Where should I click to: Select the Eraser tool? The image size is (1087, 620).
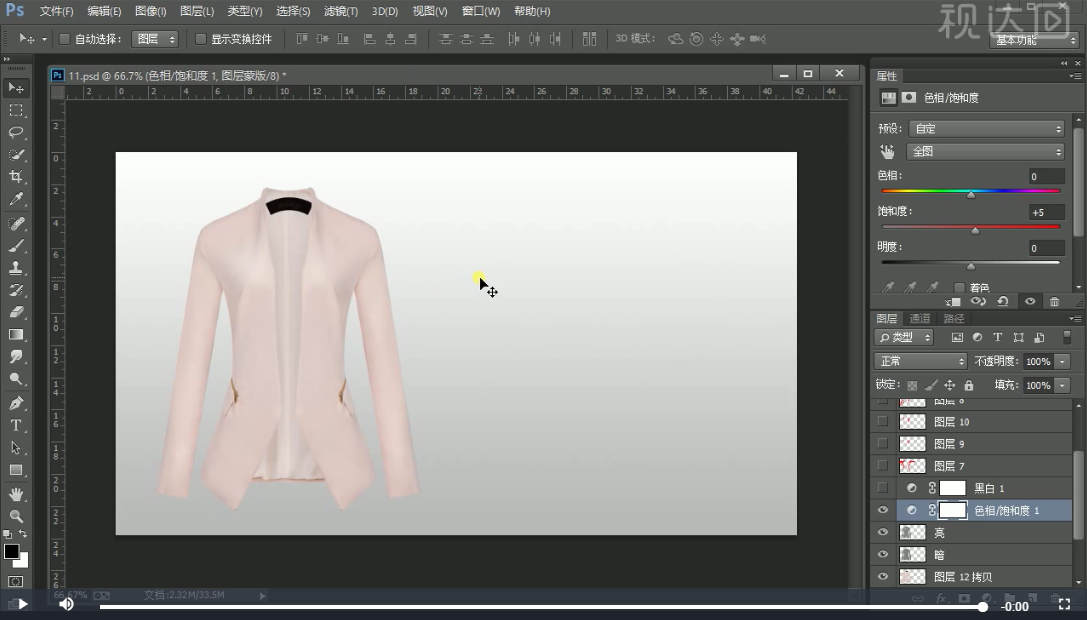(x=16, y=312)
